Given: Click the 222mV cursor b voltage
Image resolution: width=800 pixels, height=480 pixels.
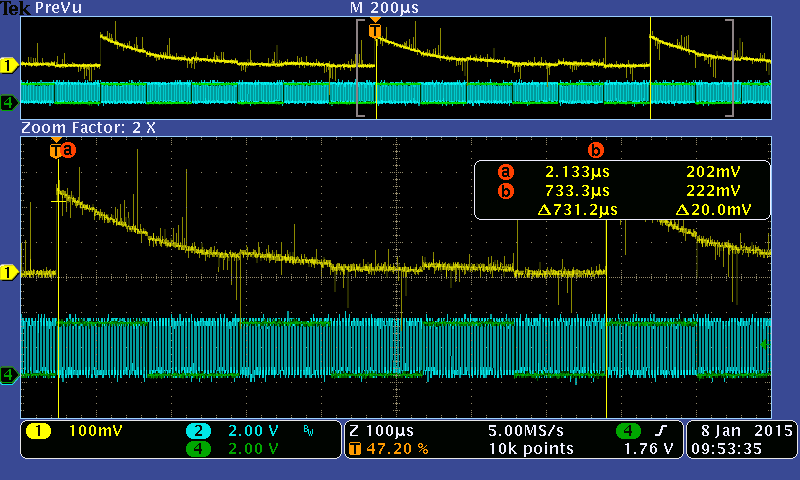Looking at the screenshot, I should [713, 191].
